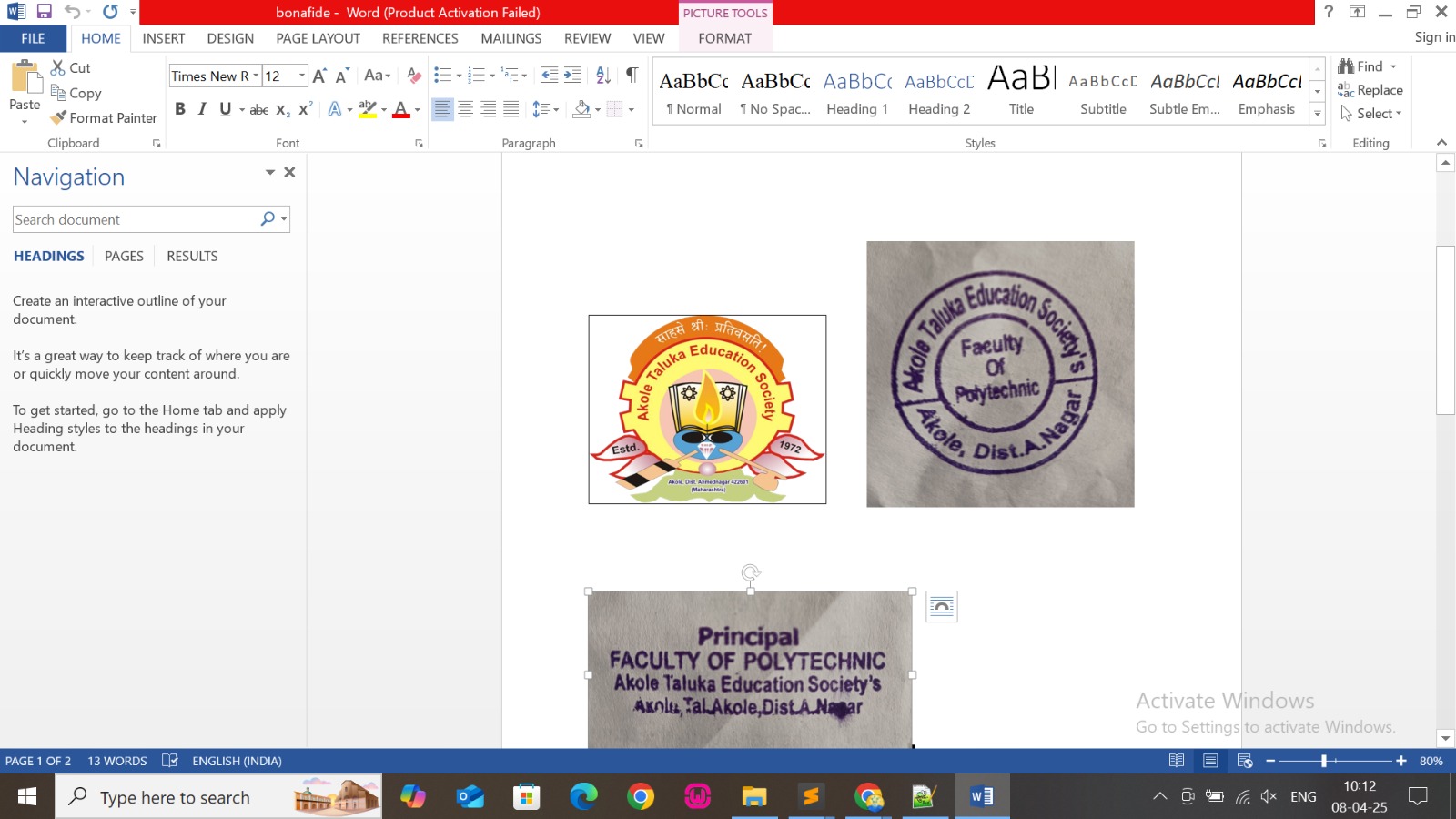Open the font color swatch picker
This screenshot has width=1456, height=819.
pyautogui.click(x=415, y=110)
